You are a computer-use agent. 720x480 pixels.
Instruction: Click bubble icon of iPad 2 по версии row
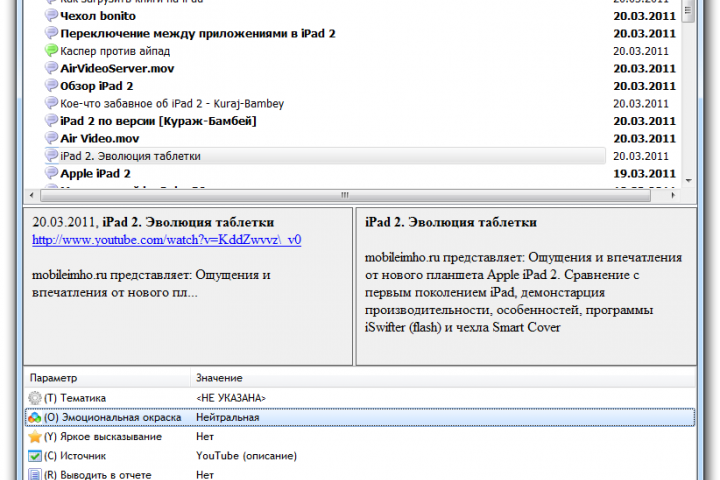pyautogui.click(x=51, y=121)
